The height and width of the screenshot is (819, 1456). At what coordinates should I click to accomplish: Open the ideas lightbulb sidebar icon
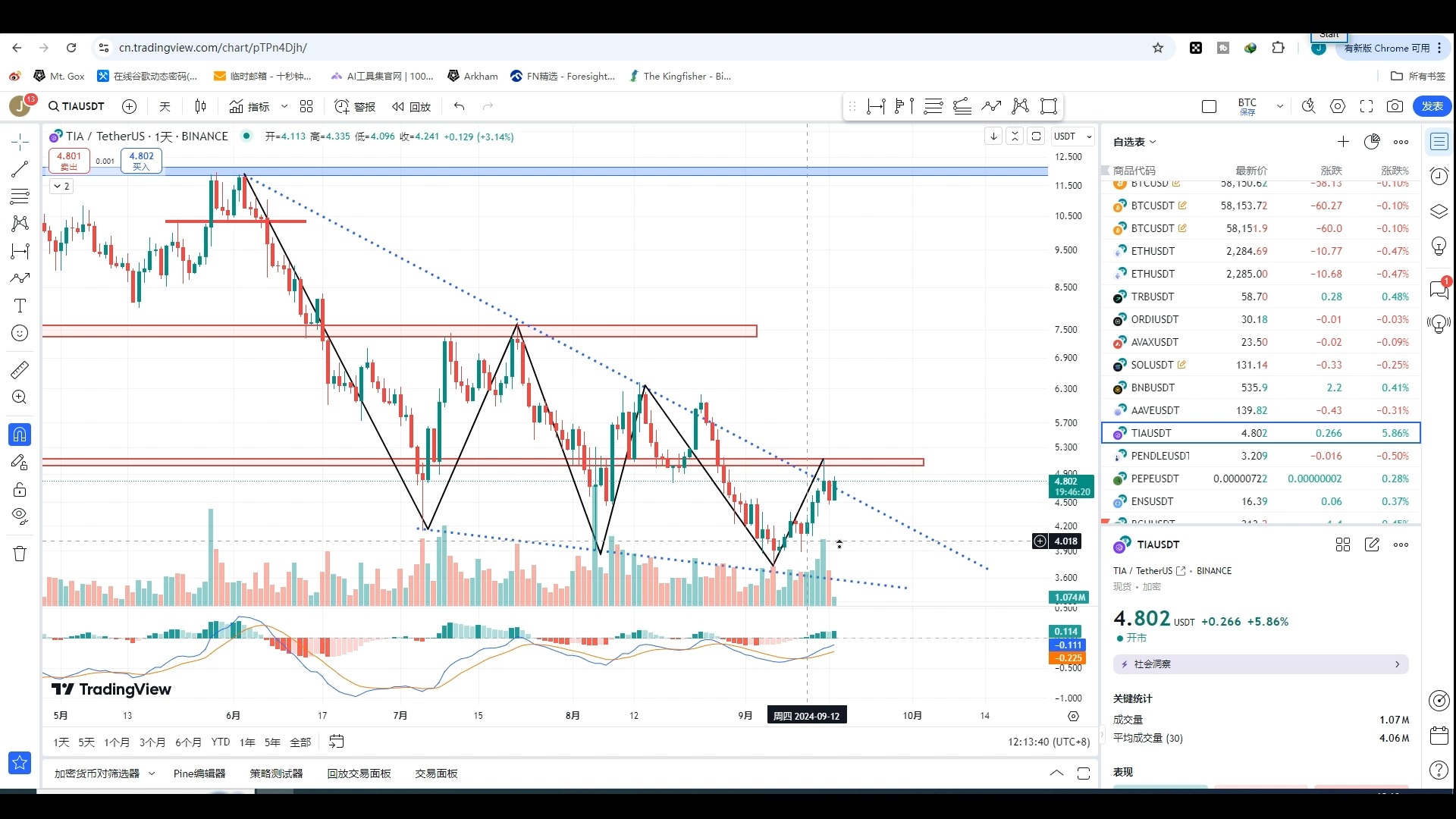tap(1439, 246)
